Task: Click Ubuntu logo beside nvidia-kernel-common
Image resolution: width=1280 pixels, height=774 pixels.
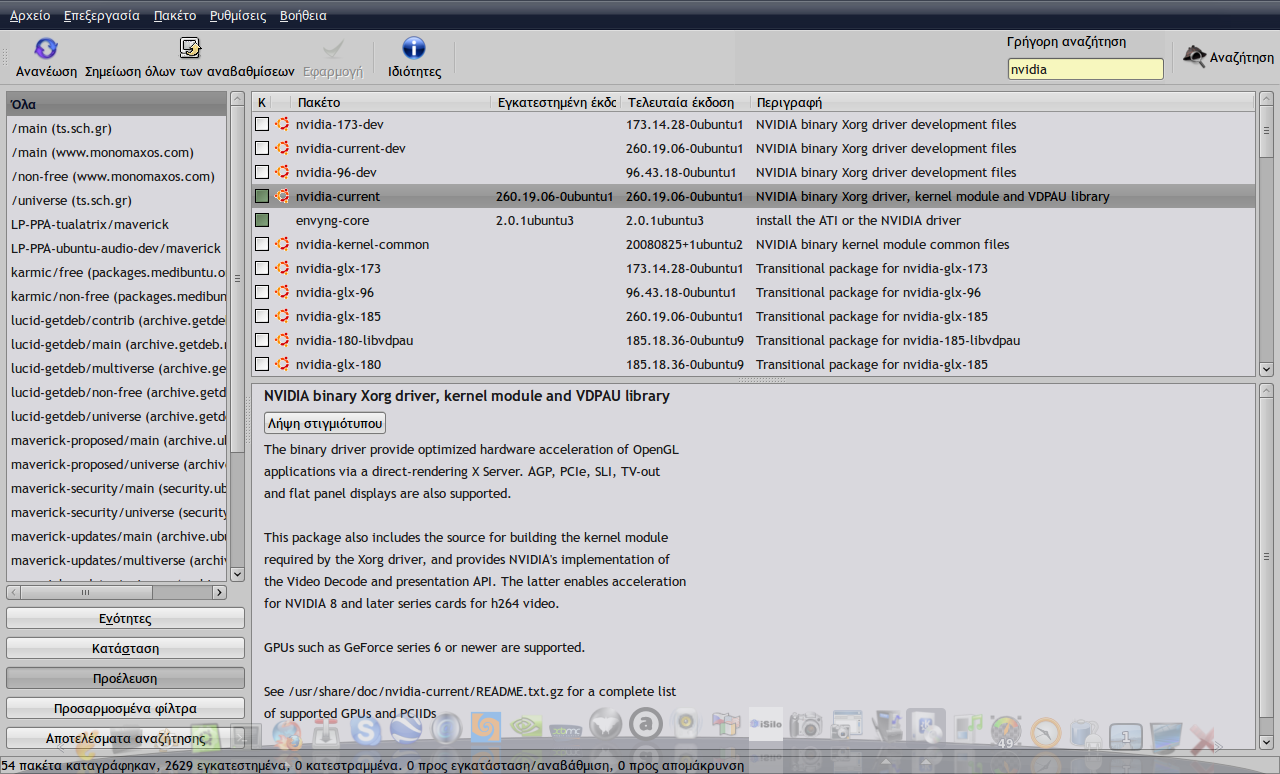Action: [282, 244]
